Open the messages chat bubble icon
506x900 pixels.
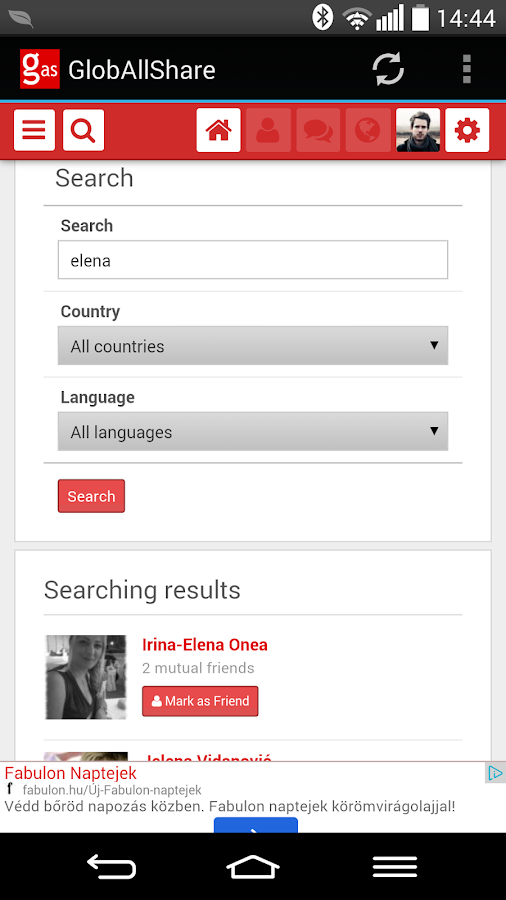pyautogui.click(x=318, y=130)
